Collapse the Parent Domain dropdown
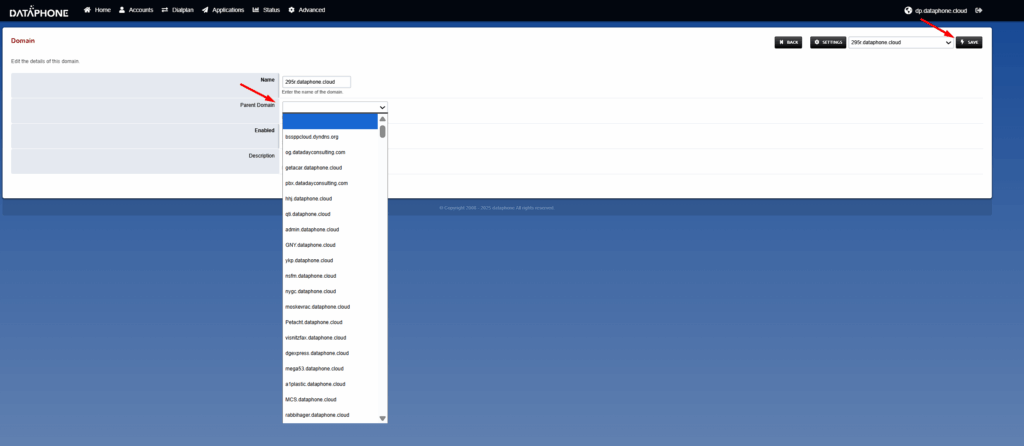 [335, 106]
